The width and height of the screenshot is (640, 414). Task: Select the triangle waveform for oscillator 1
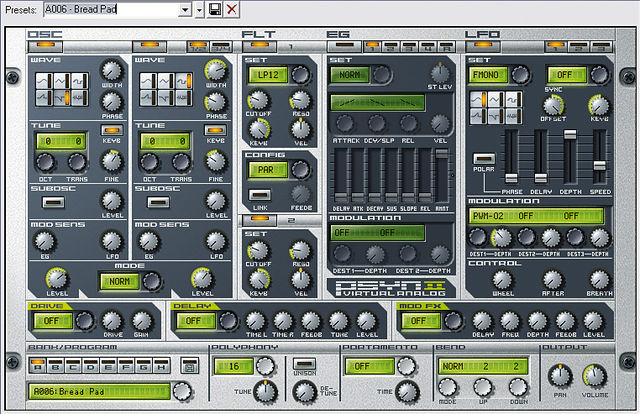point(62,81)
